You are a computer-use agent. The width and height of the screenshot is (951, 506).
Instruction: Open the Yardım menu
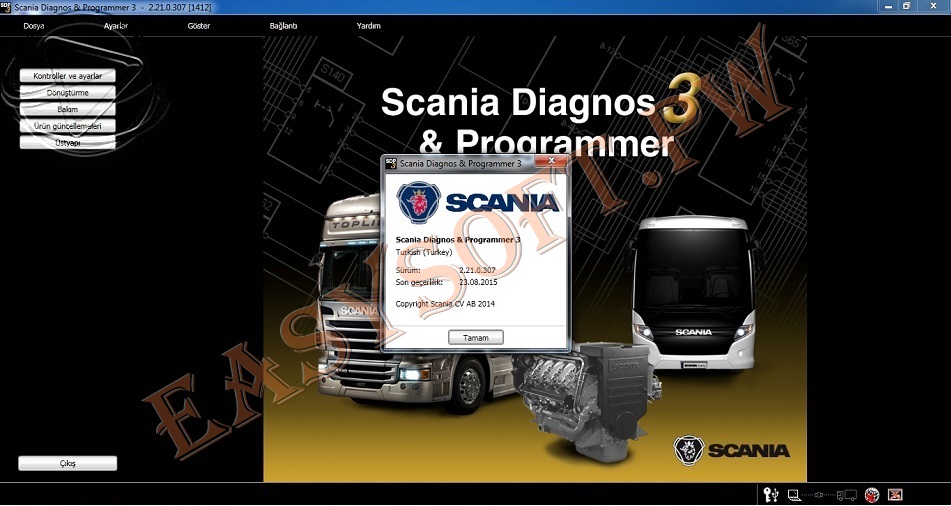pyautogui.click(x=368, y=26)
